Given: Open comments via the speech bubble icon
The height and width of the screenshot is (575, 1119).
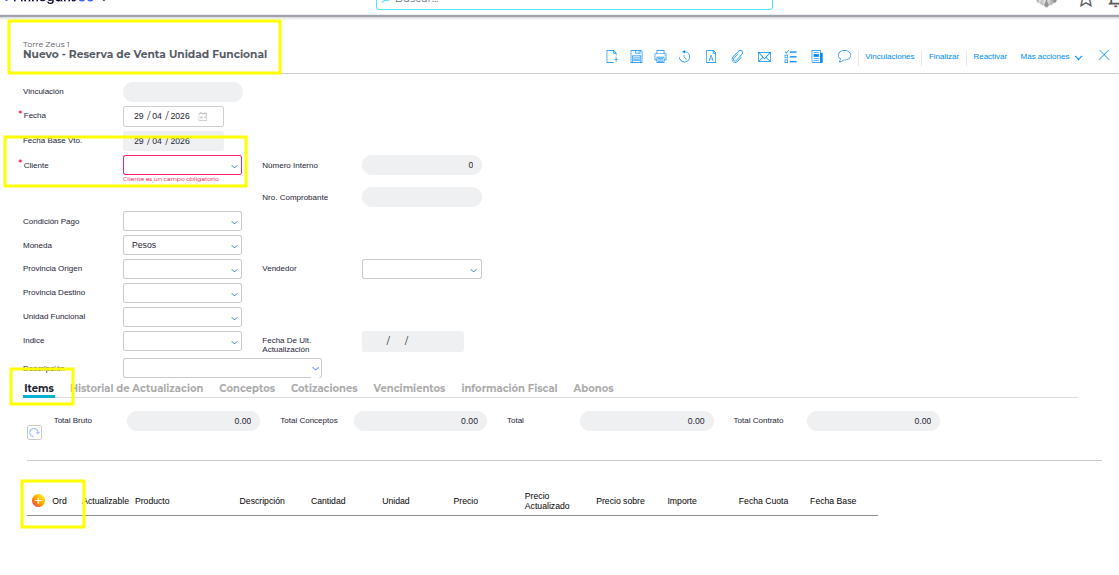Looking at the screenshot, I should tap(844, 56).
